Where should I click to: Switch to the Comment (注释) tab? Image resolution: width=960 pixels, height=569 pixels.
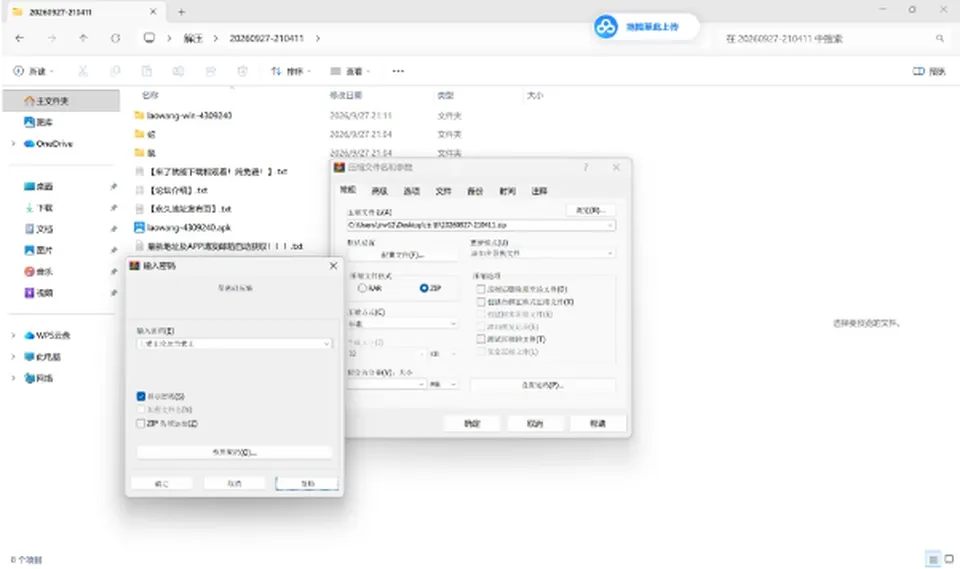pyautogui.click(x=539, y=191)
